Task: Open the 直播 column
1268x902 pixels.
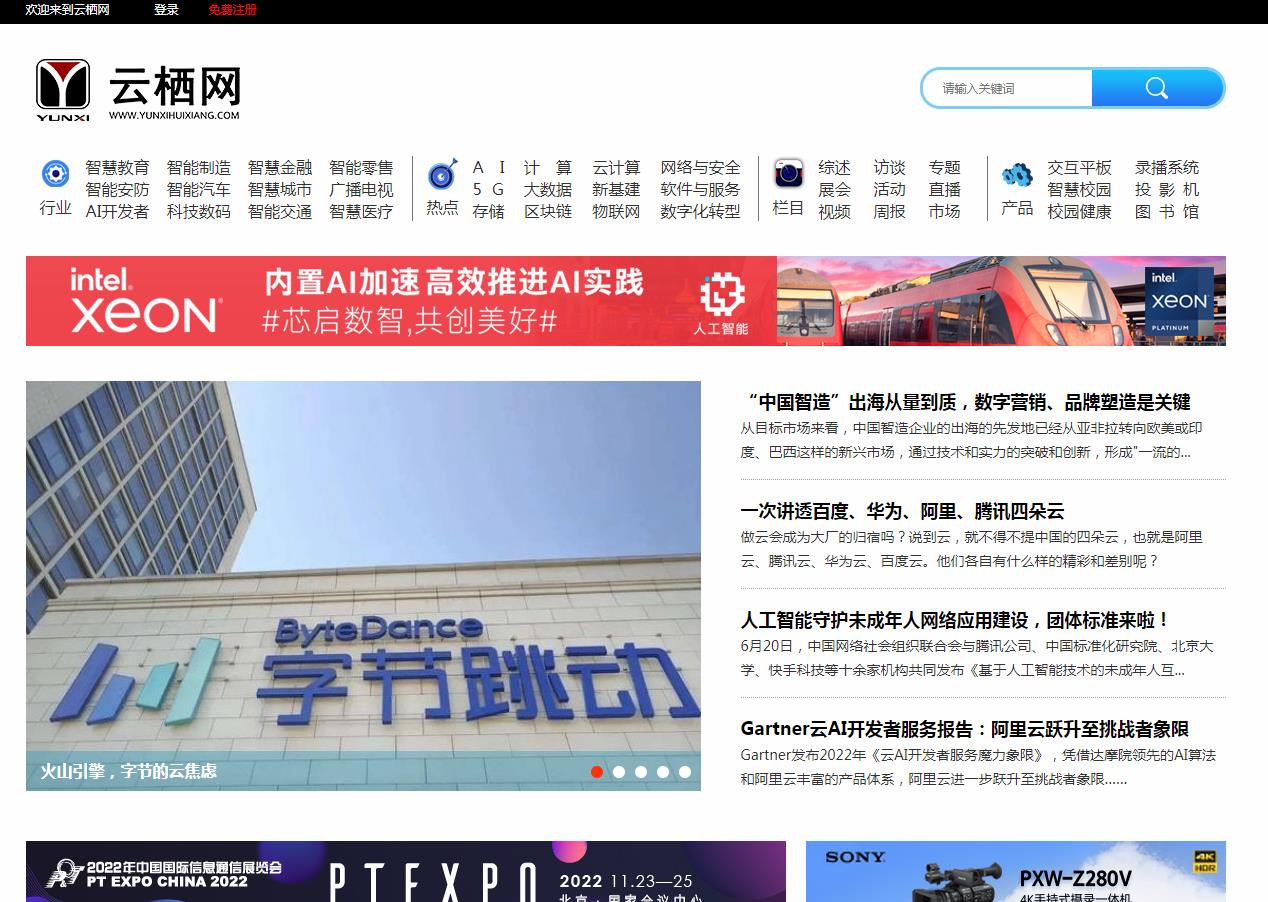Action: [944, 190]
